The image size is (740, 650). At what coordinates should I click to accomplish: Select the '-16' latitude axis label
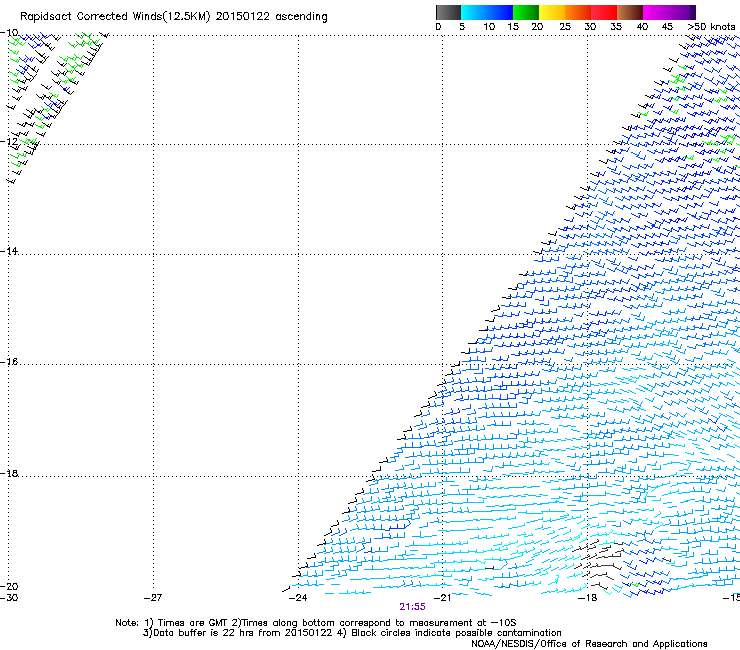coord(9,362)
